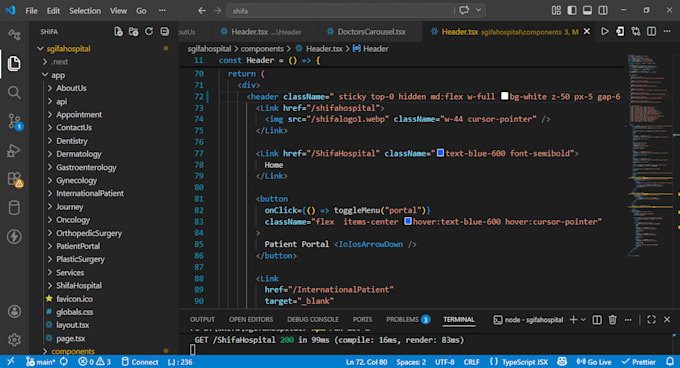Screen dimensions: 680x368
Task: Kill terminal with the trash icon
Action: [612, 320]
